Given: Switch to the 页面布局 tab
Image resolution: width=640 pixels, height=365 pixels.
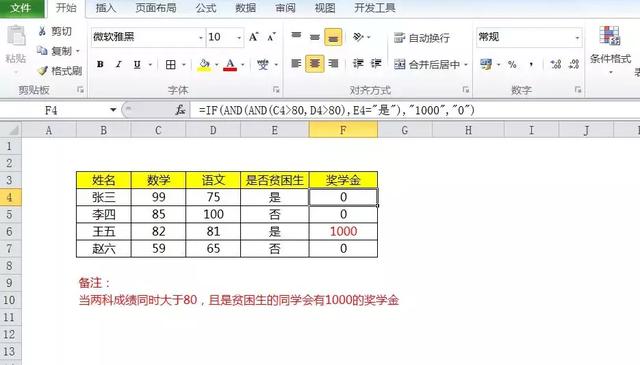Looking at the screenshot, I should click(x=156, y=8).
